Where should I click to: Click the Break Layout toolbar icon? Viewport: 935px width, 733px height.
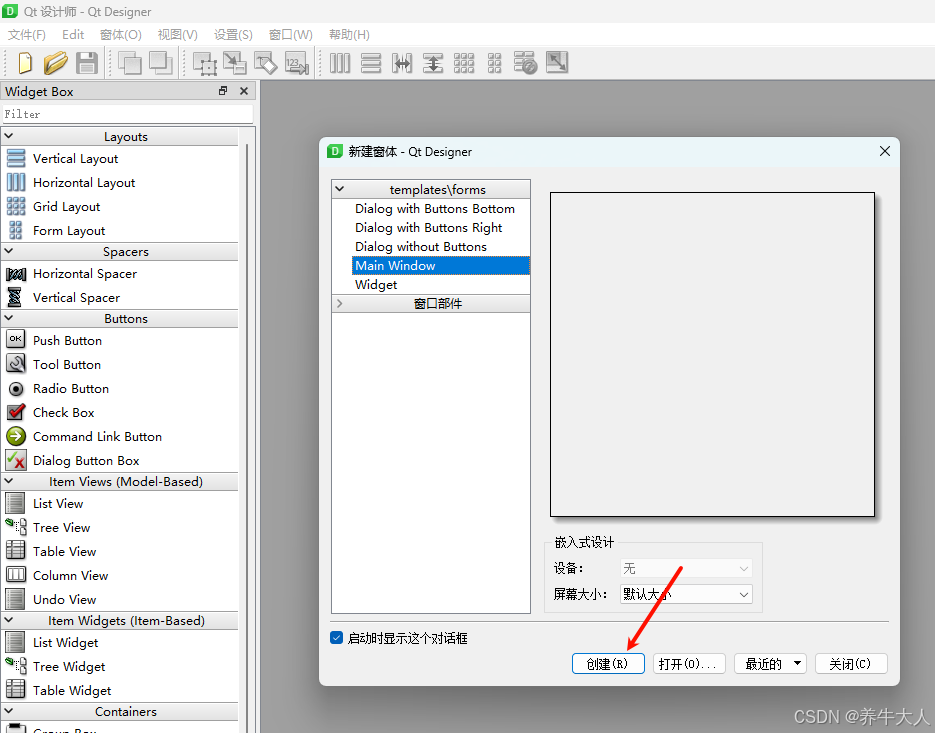[525, 63]
